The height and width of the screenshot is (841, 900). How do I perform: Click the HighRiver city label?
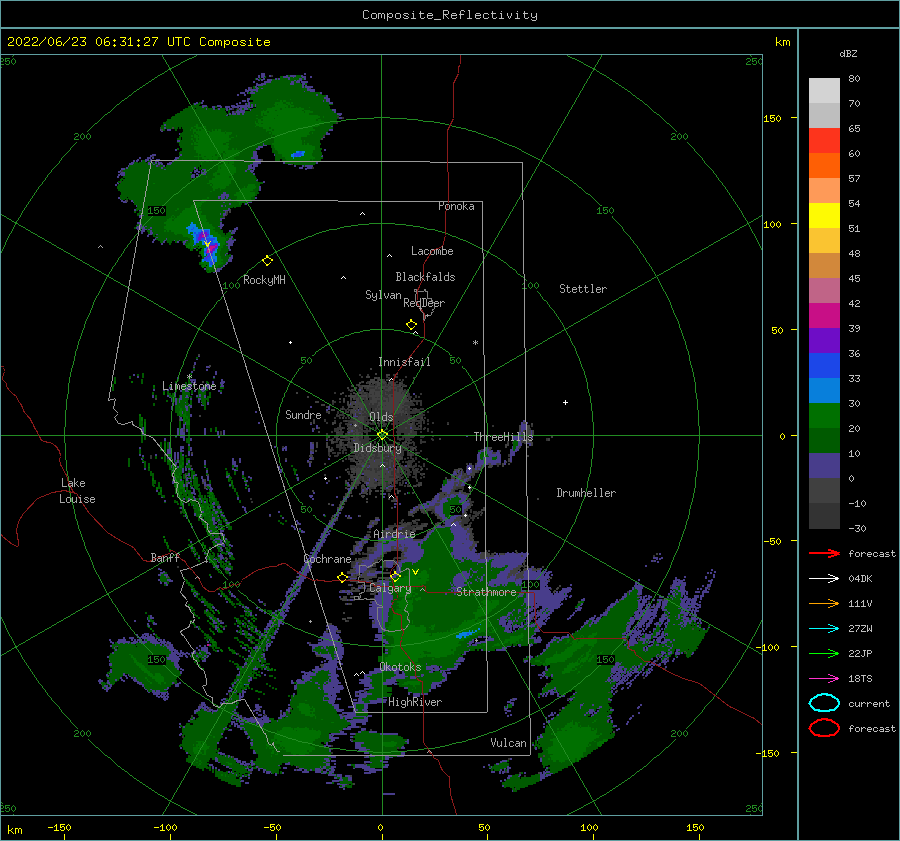pyautogui.click(x=415, y=702)
